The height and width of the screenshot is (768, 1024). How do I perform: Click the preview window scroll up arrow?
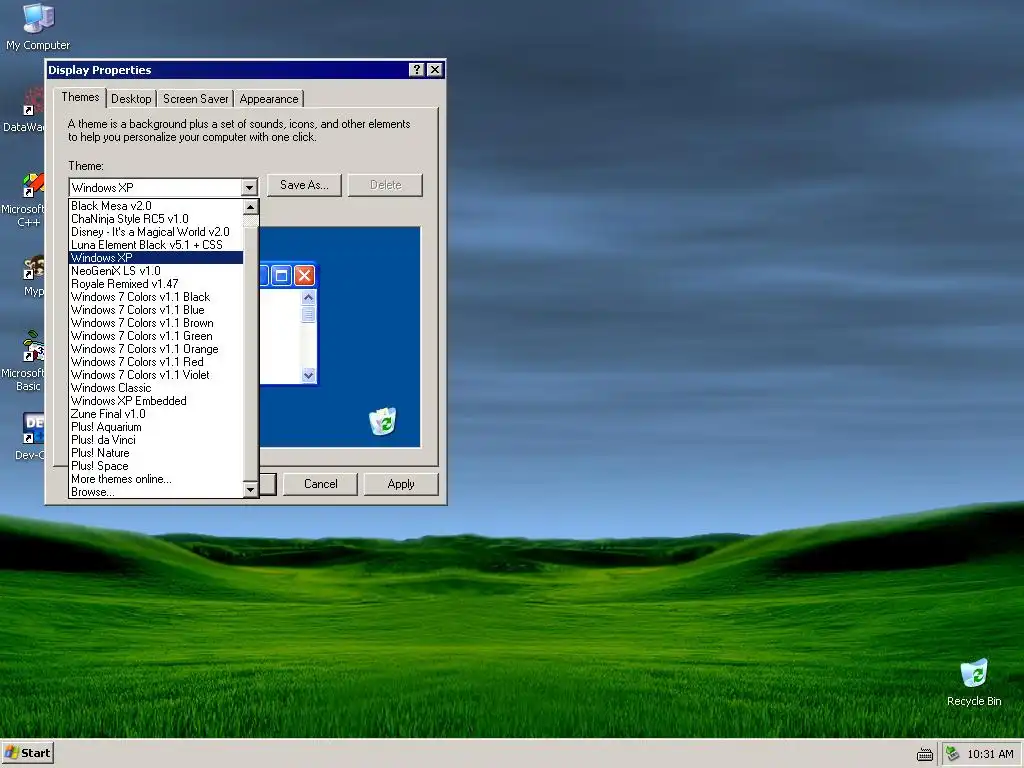pyautogui.click(x=308, y=297)
